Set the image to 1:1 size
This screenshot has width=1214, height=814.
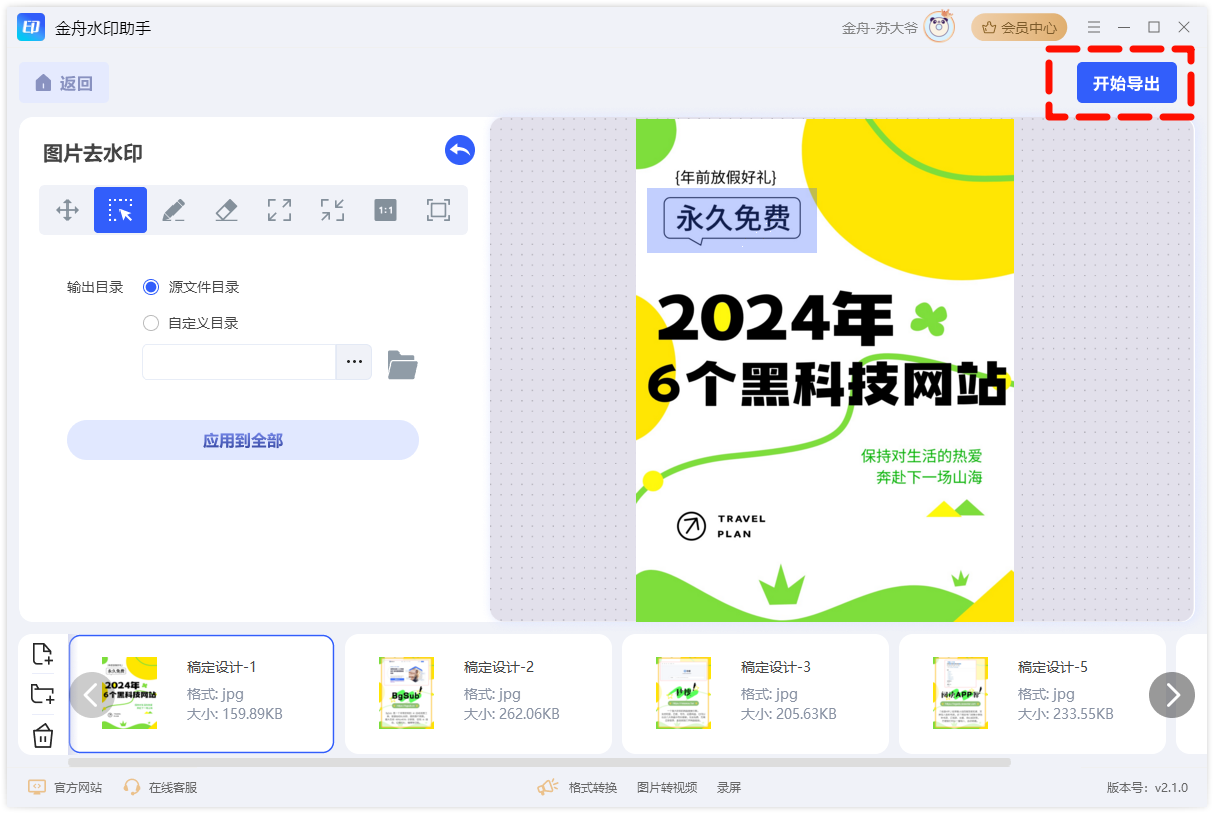(385, 210)
